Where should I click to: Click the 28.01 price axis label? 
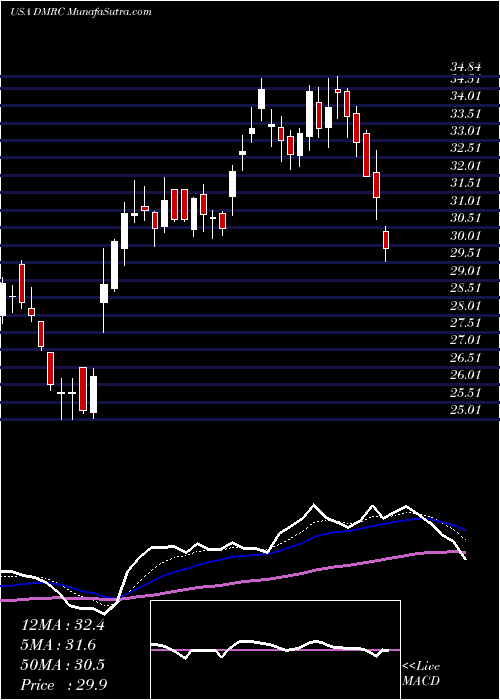(x=465, y=306)
